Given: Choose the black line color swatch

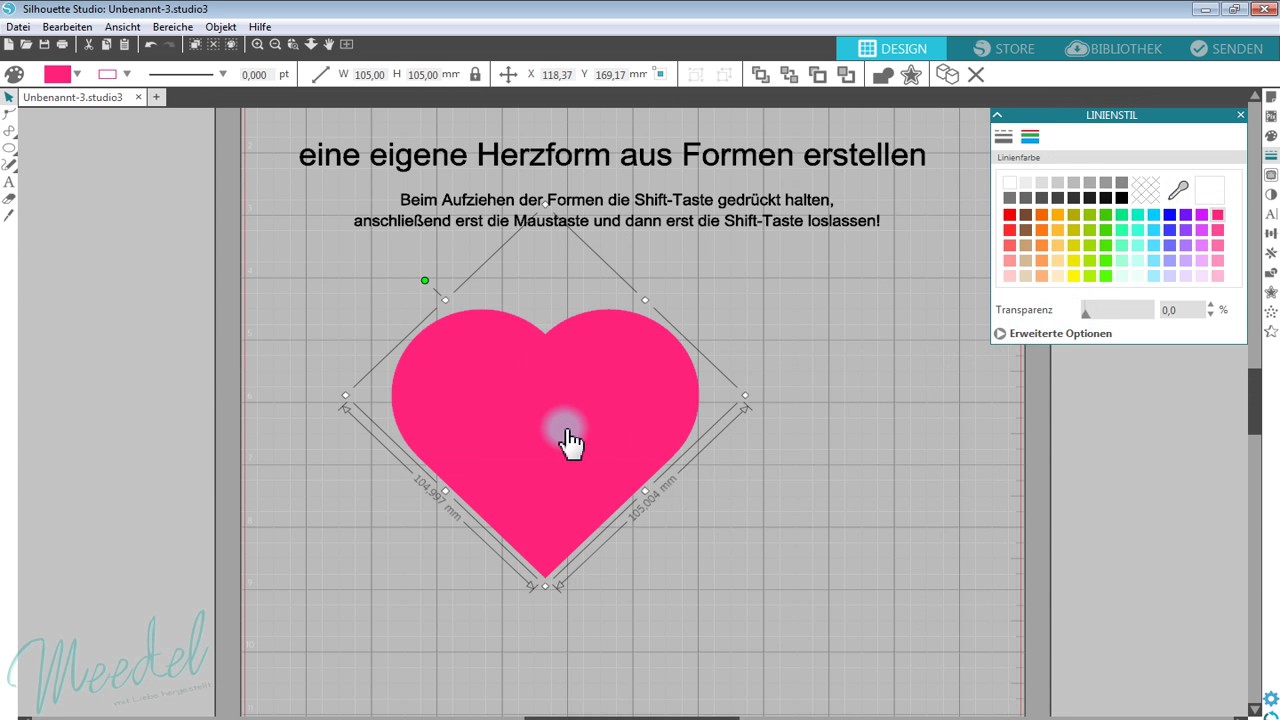Looking at the screenshot, I should point(1121,198).
